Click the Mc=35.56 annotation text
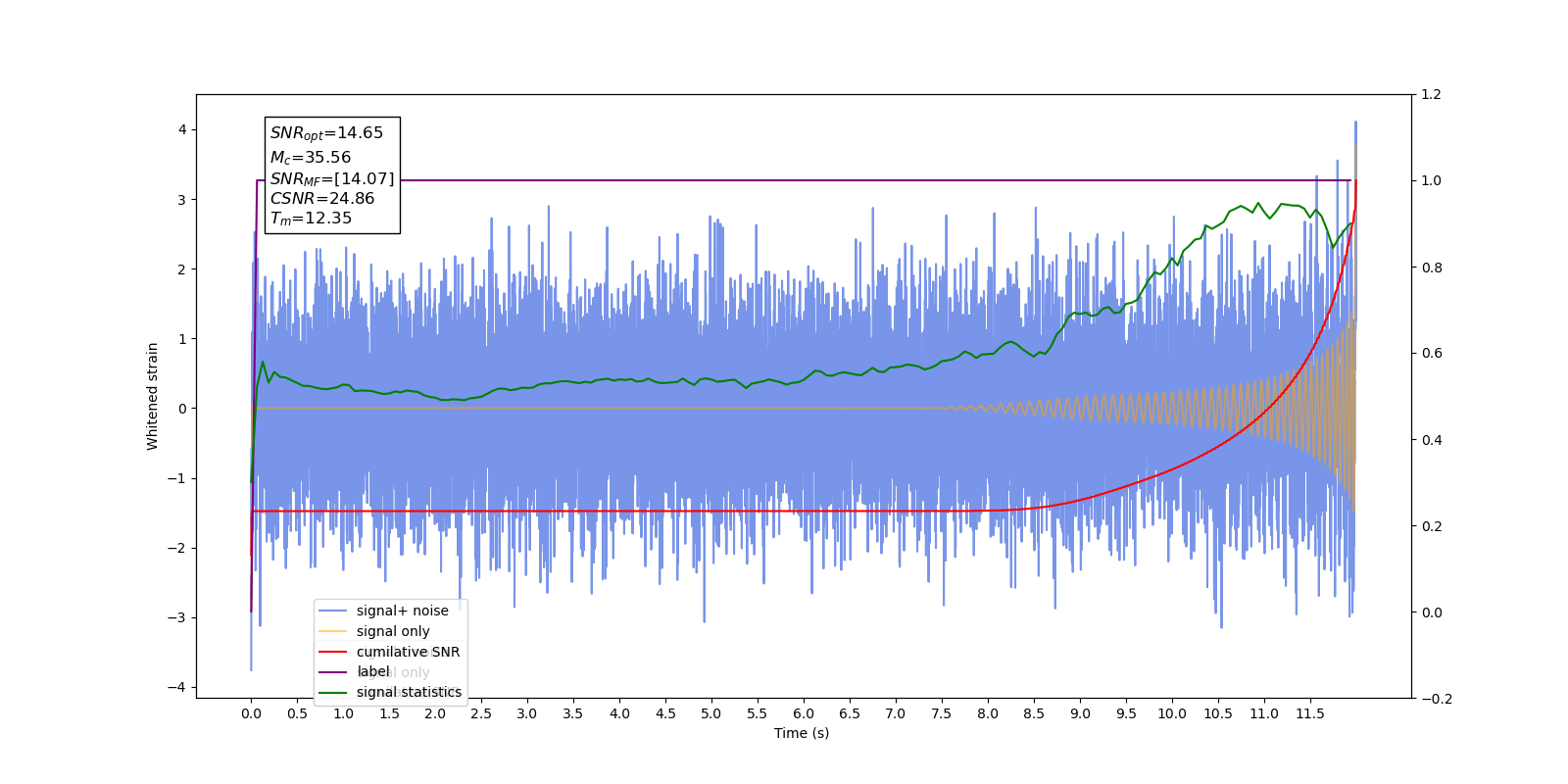Viewport: 1568px width, 784px height. pyautogui.click(x=310, y=157)
